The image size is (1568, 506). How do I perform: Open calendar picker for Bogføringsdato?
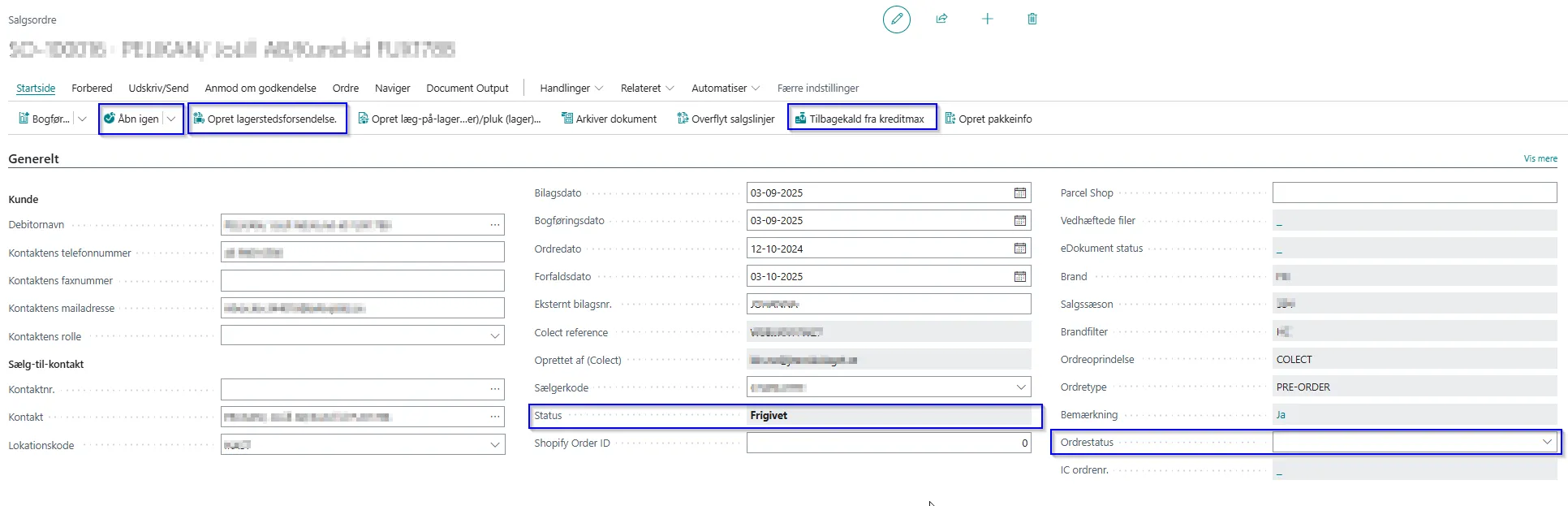tap(1019, 221)
